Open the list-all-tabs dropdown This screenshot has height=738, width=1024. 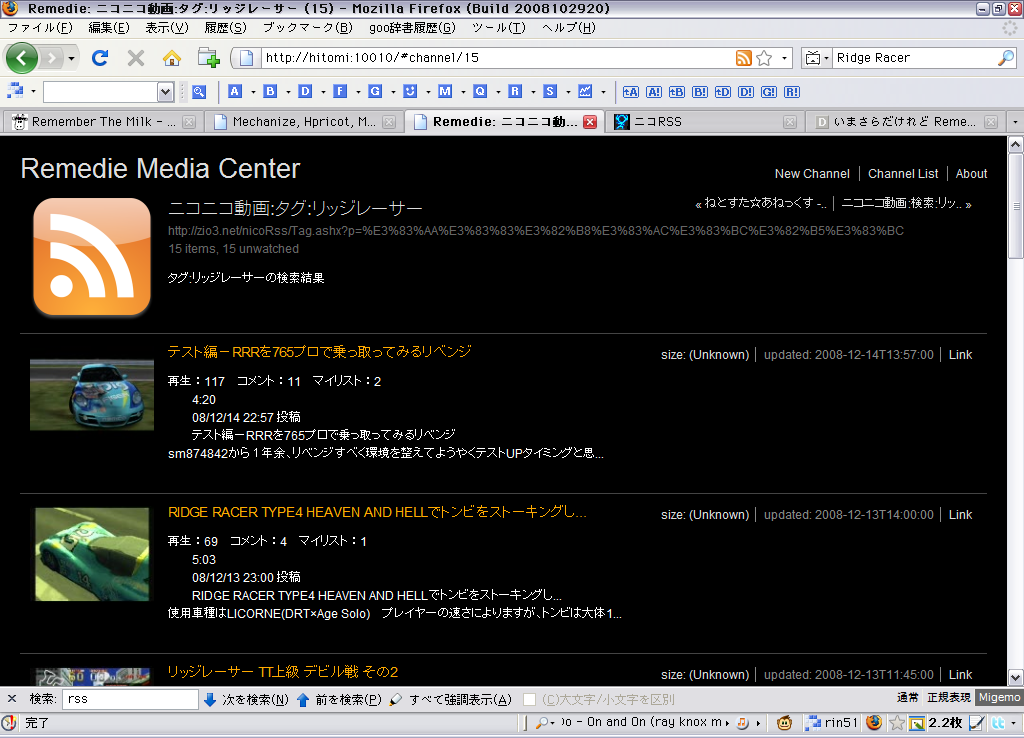[1015, 121]
